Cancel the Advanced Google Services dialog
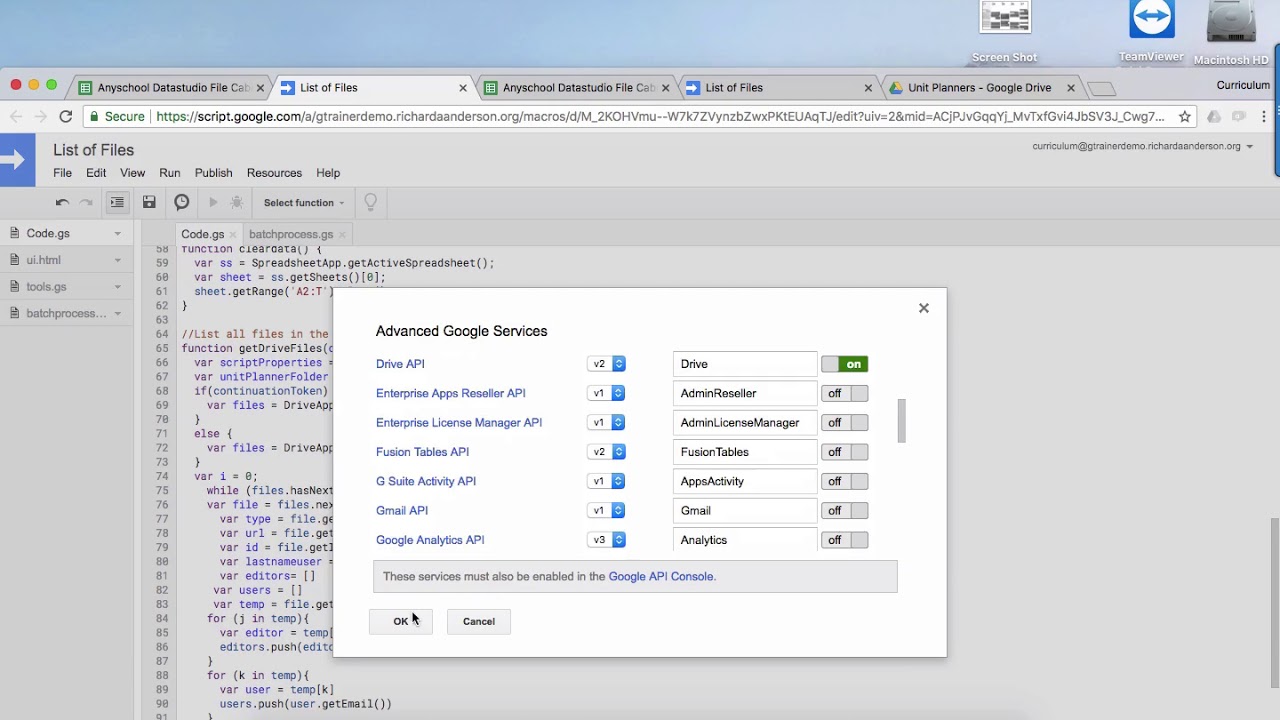The width and height of the screenshot is (1280, 720). tap(479, 621)
